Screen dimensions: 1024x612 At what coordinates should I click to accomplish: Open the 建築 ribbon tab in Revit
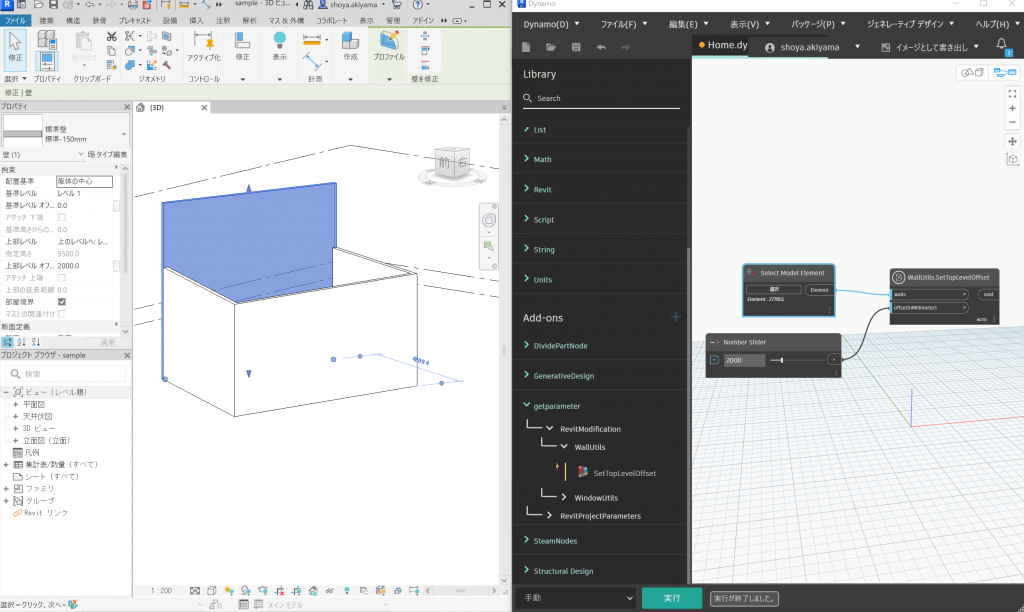click(x=47, y=20)
